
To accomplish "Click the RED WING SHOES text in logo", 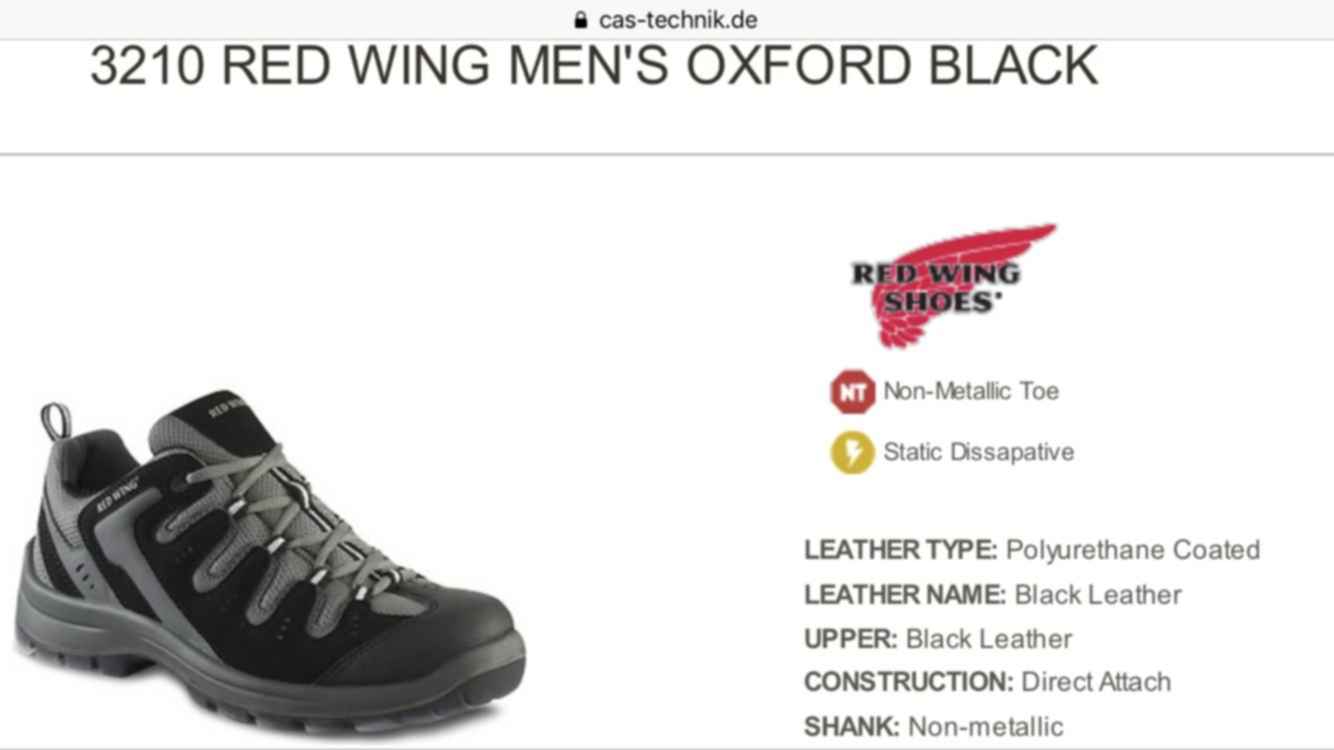I will click(x=936, y=287).
